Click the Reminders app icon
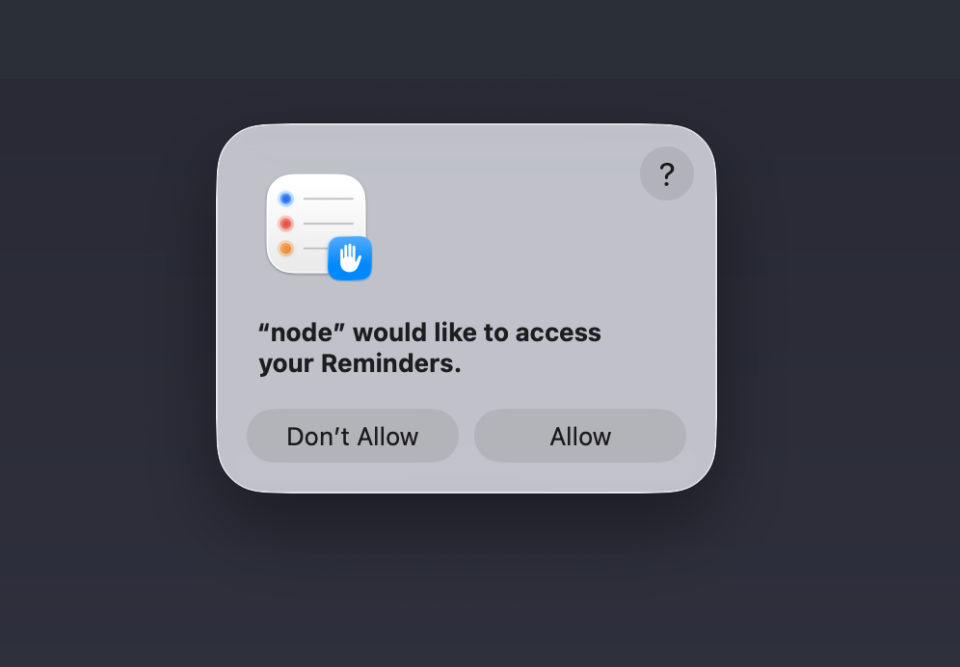This screenshot has height=667, width=960. [316, 224]
